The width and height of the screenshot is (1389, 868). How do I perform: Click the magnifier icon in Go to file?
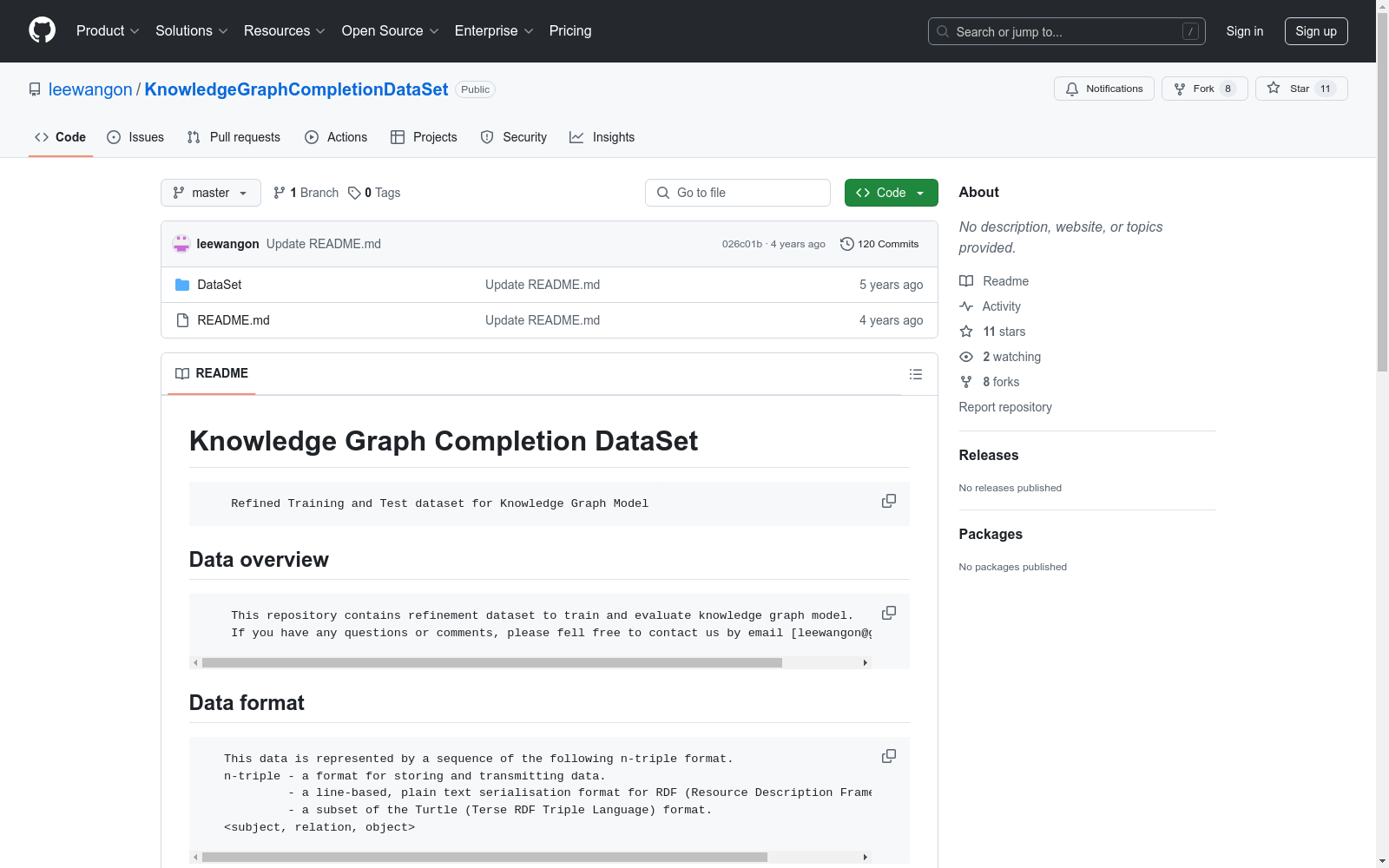[663, 193]
